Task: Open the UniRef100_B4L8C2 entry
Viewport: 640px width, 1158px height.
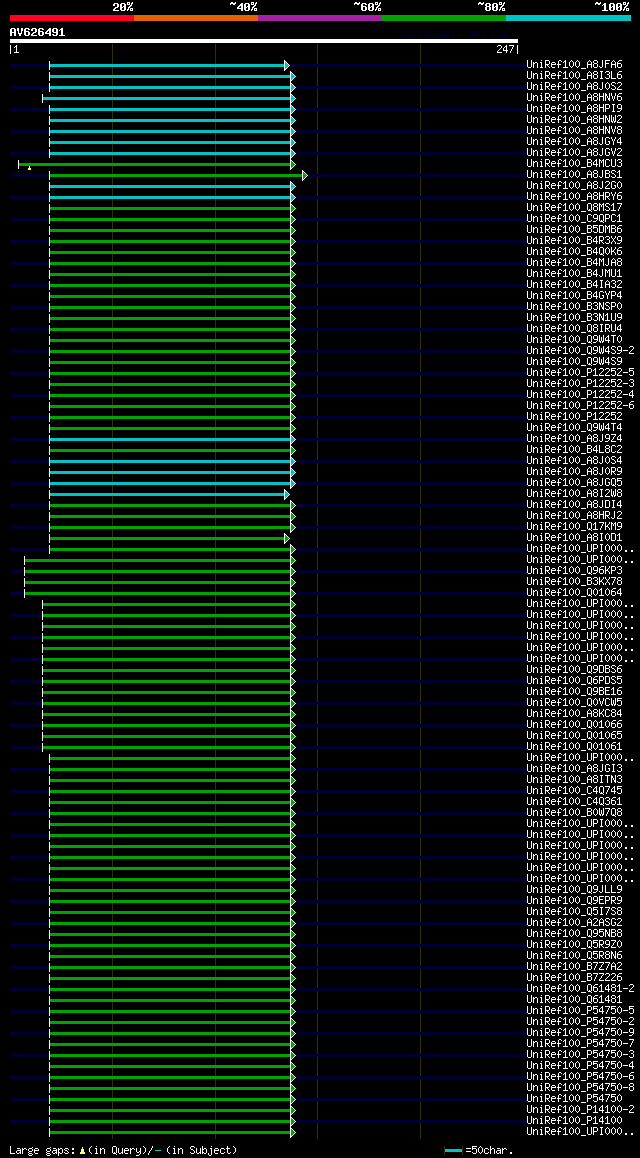Action: [574, 449]
